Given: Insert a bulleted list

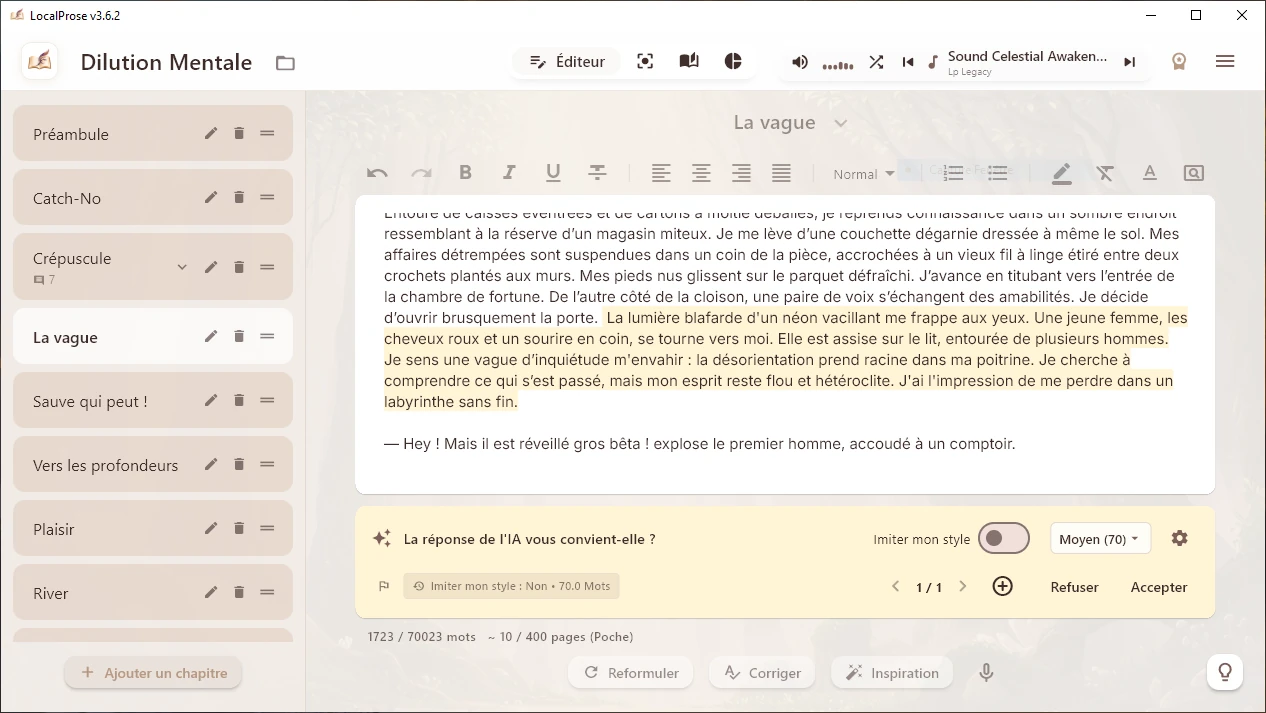Looking at the screenshot, I should [x=997, y=173].
